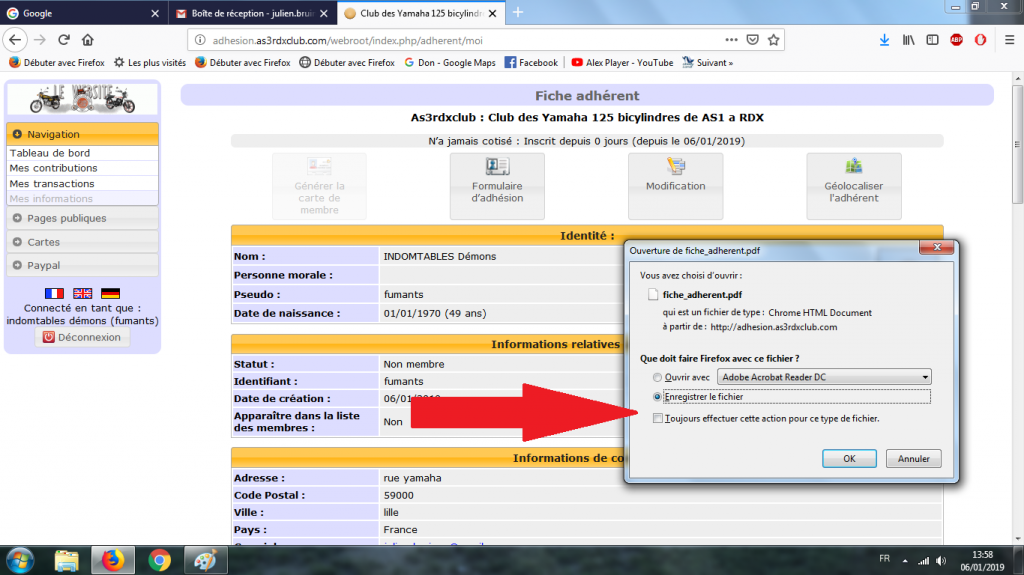Switch language using the German flag
The image size is (1024, 575).
(x=110, y=293)
